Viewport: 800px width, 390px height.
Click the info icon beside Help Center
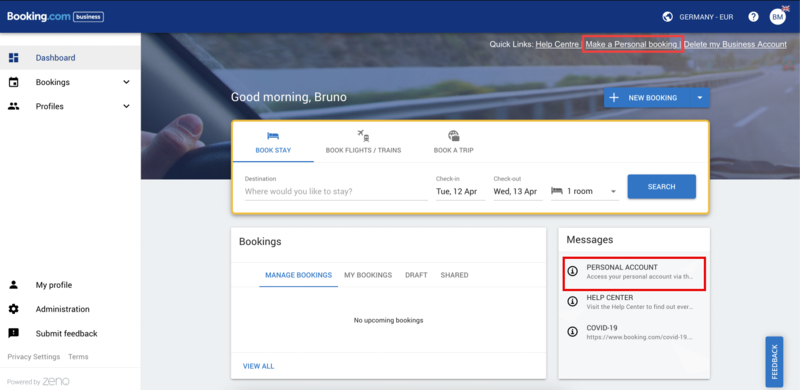pyautogui.click(x=572, y=301)
